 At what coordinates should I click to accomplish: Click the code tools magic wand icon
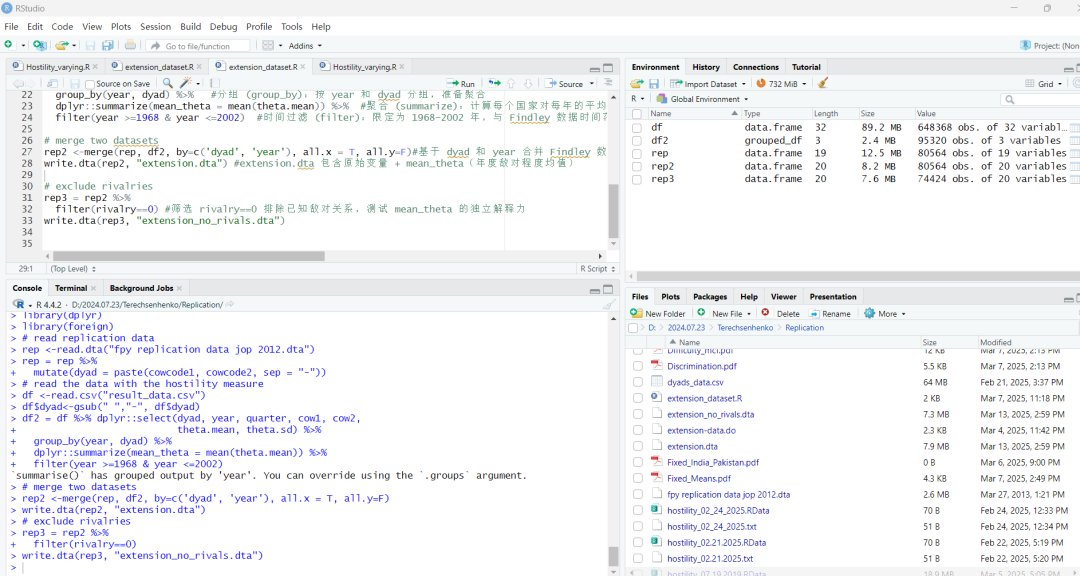pos(185,83)
